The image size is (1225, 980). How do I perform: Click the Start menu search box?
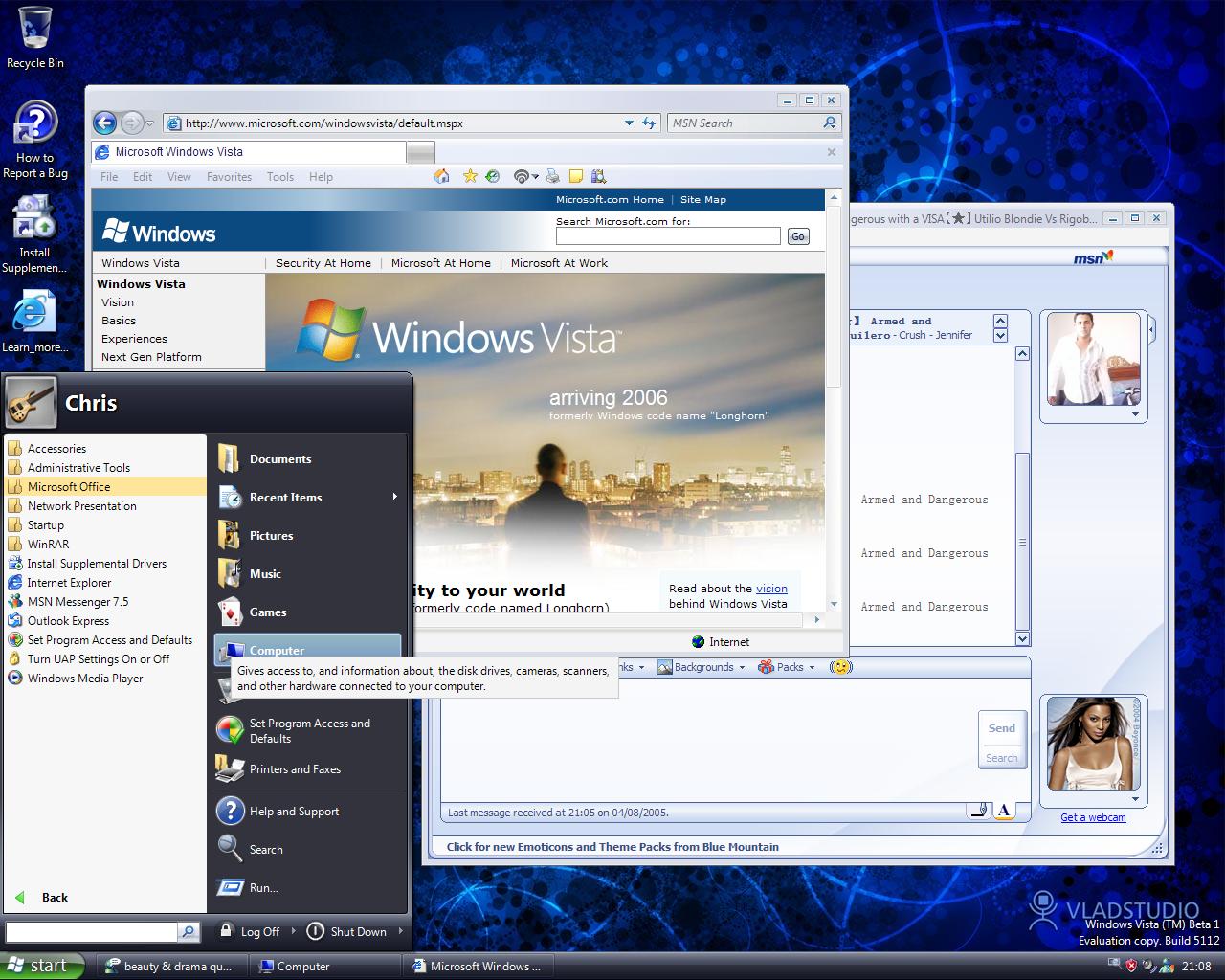pos(92,931)
